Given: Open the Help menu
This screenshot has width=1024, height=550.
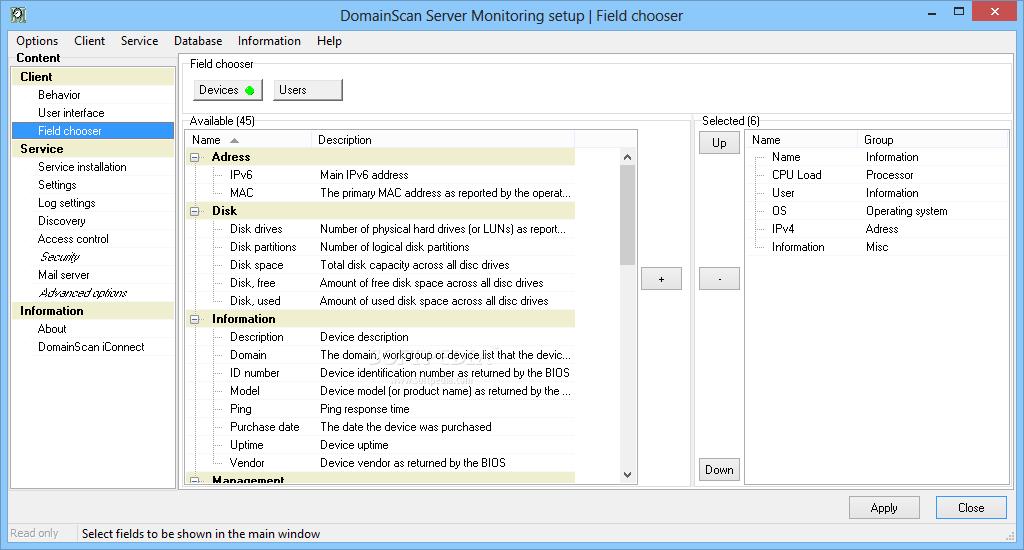Looking at the screenshot, I should click(329, 40).
